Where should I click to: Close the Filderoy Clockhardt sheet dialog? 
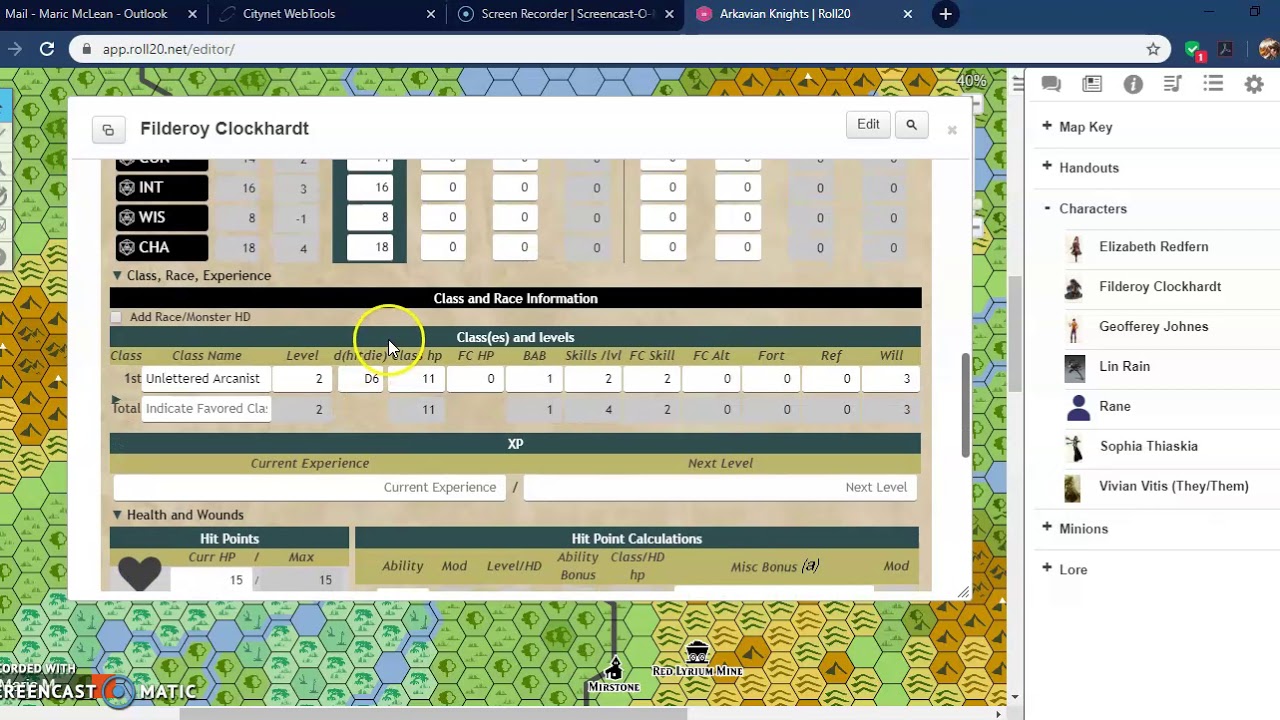pos(952,130)
